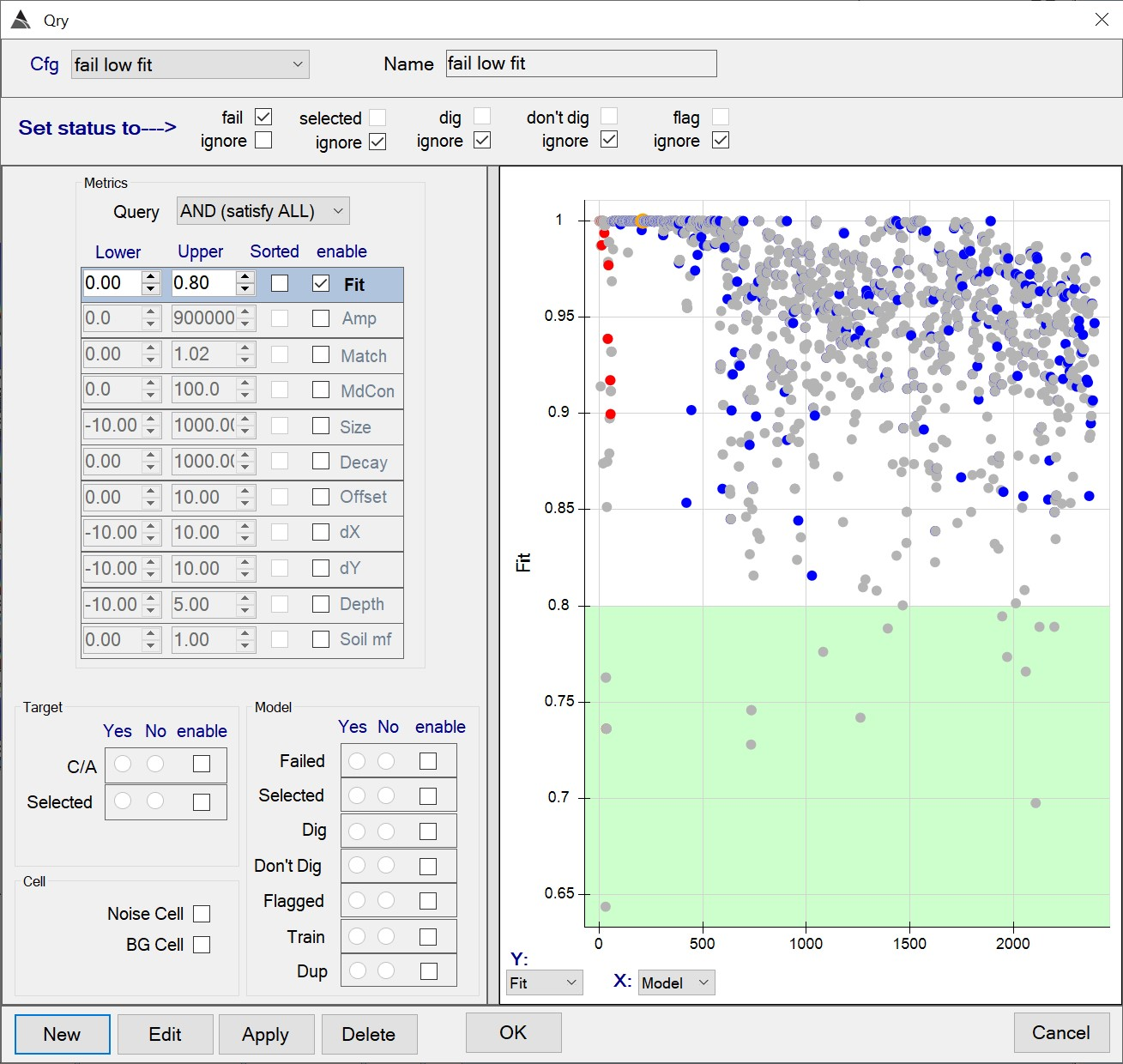Open the Cfg configuration dropdown
Screen dimensions: 1123x1064
point(190,64)
